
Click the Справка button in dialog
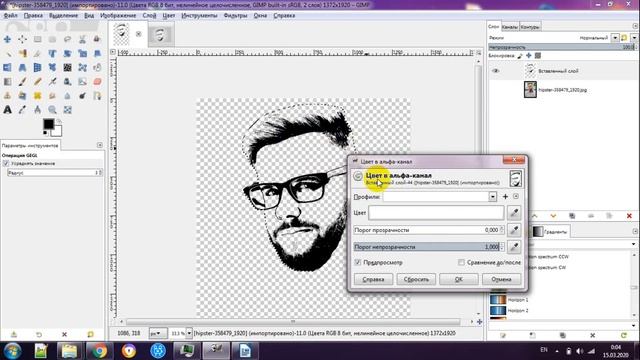[373, 279]
